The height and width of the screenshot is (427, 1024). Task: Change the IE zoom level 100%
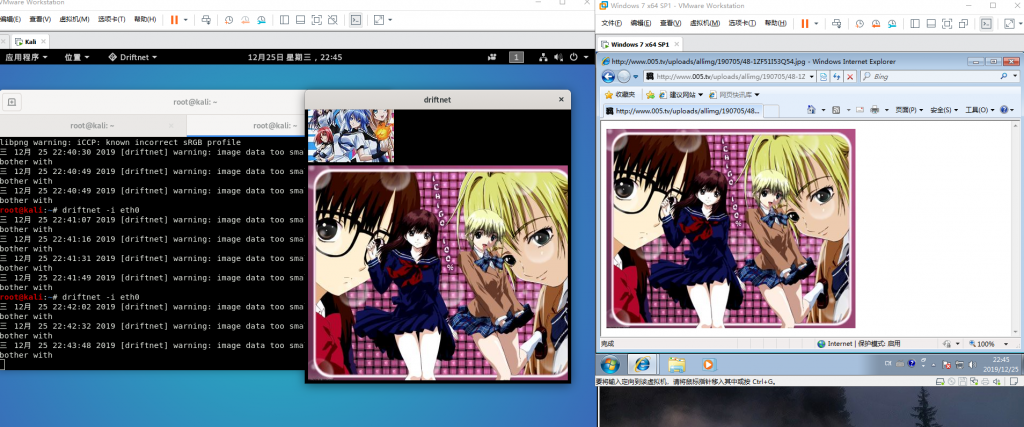(985, 343)
